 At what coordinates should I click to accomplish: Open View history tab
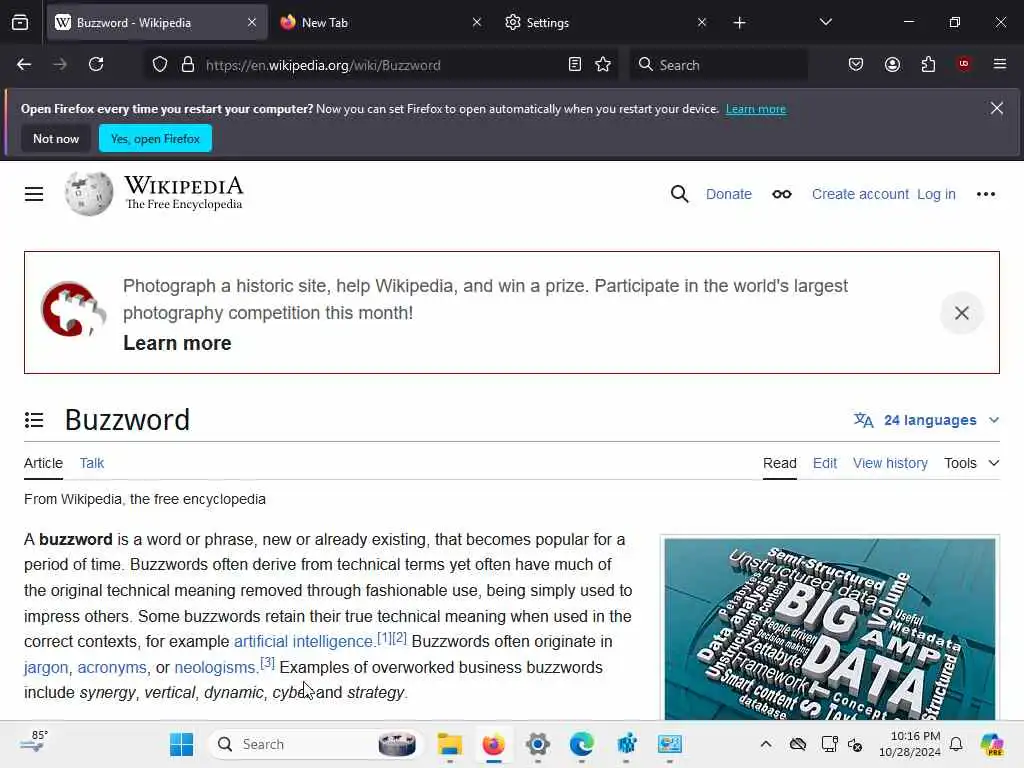[890, 463]
